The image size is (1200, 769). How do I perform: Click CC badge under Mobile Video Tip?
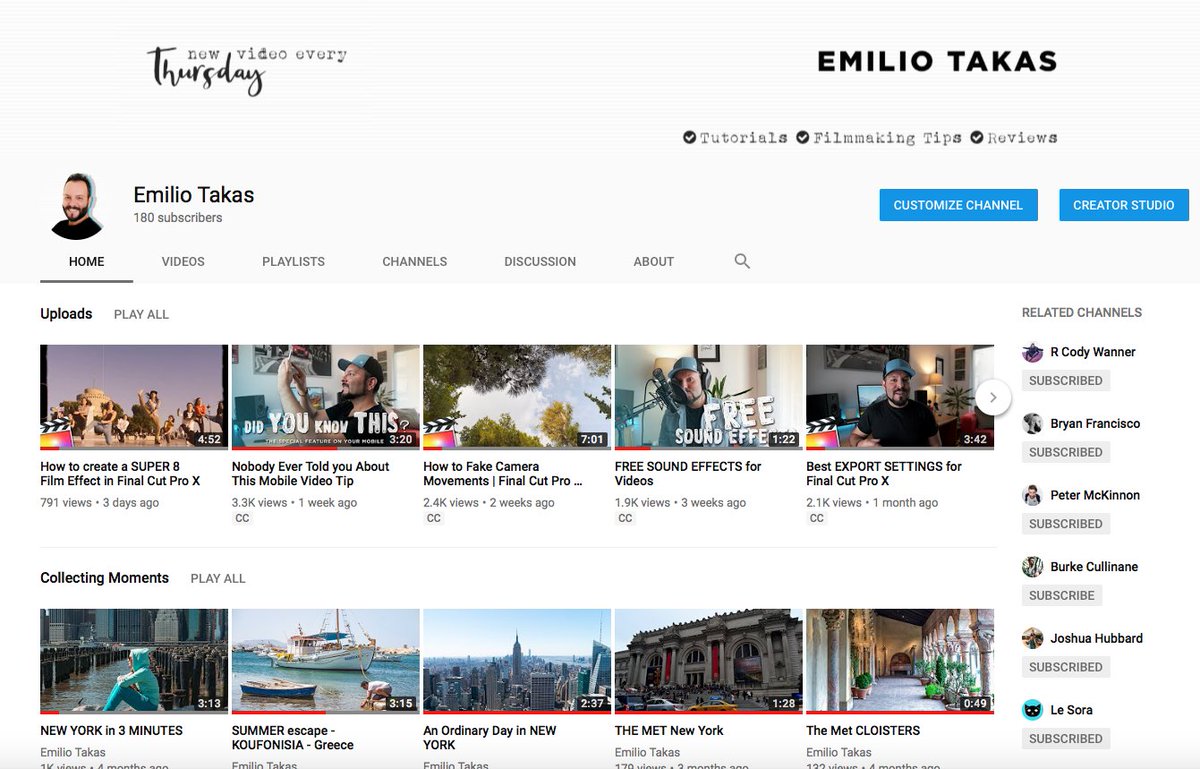point(242,519)
